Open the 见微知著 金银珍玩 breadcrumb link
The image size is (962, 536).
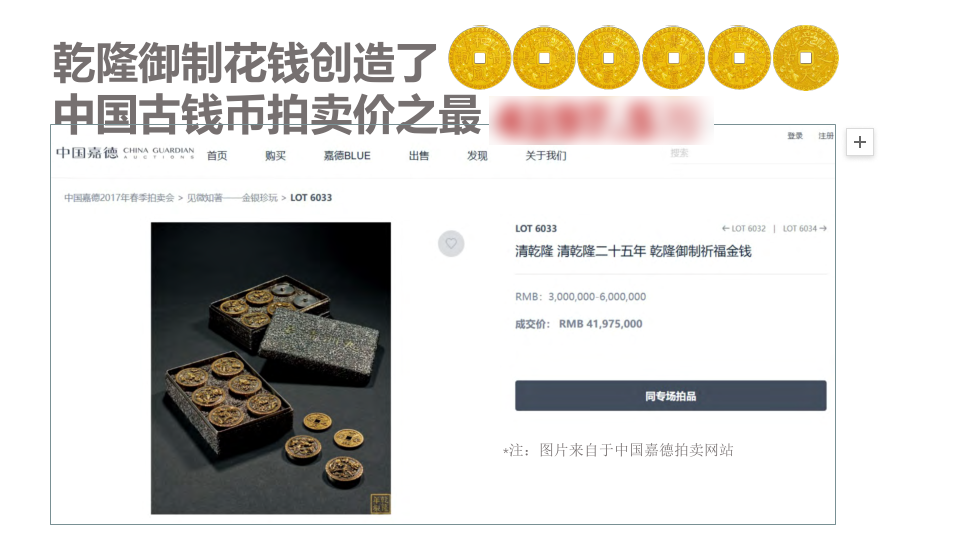tap(233, 197)
